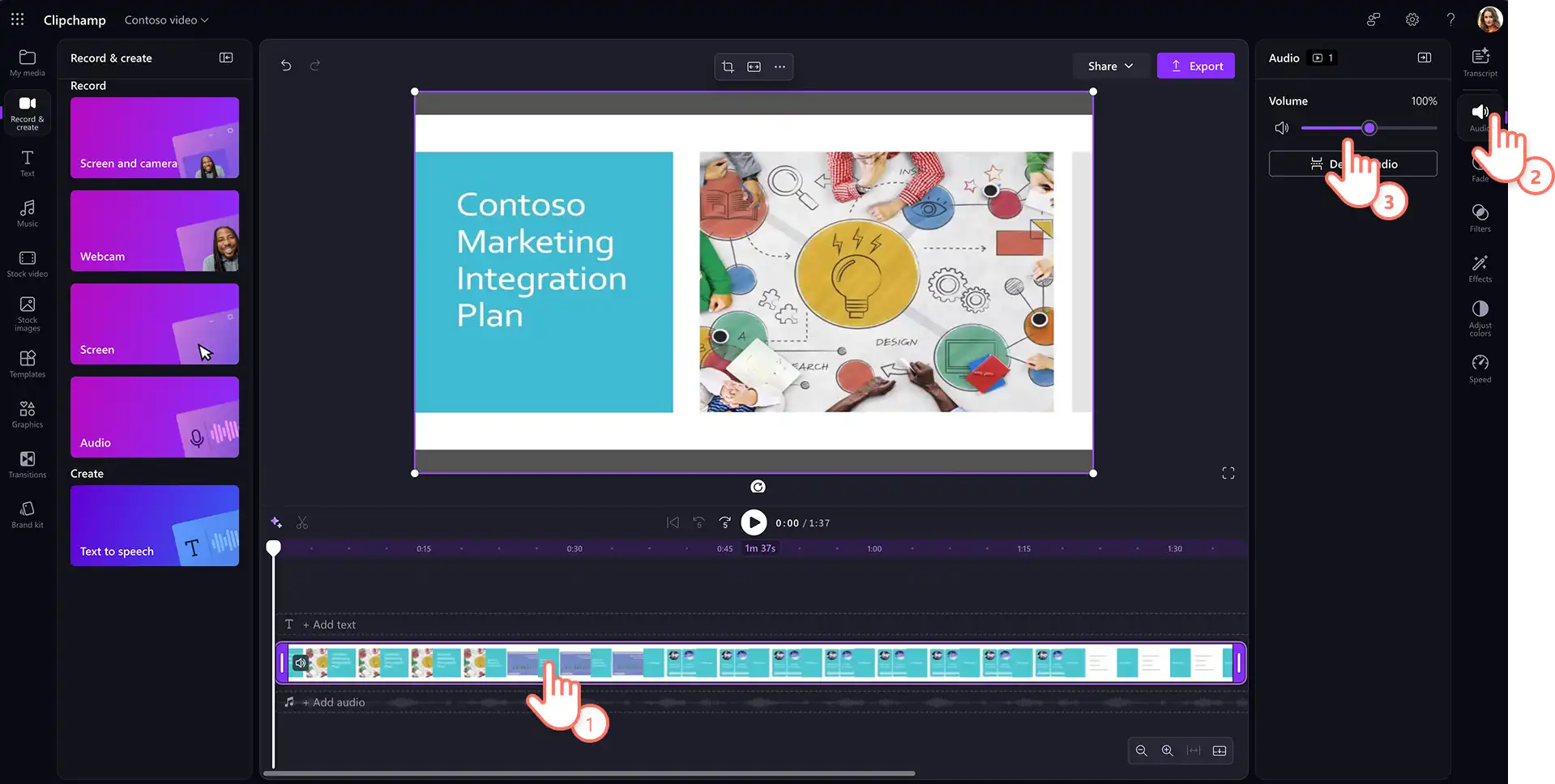This screenshot has width=1555, height=784.
Task: Open the settings gear
Action: point(1412,19)
